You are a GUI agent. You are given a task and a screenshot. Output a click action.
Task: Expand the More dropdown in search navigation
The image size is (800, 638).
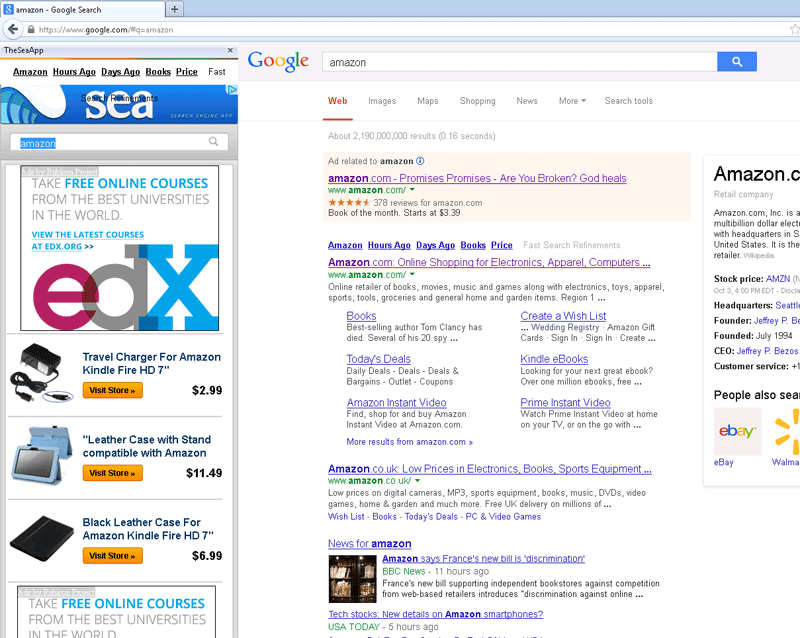[x=572, y=101]
